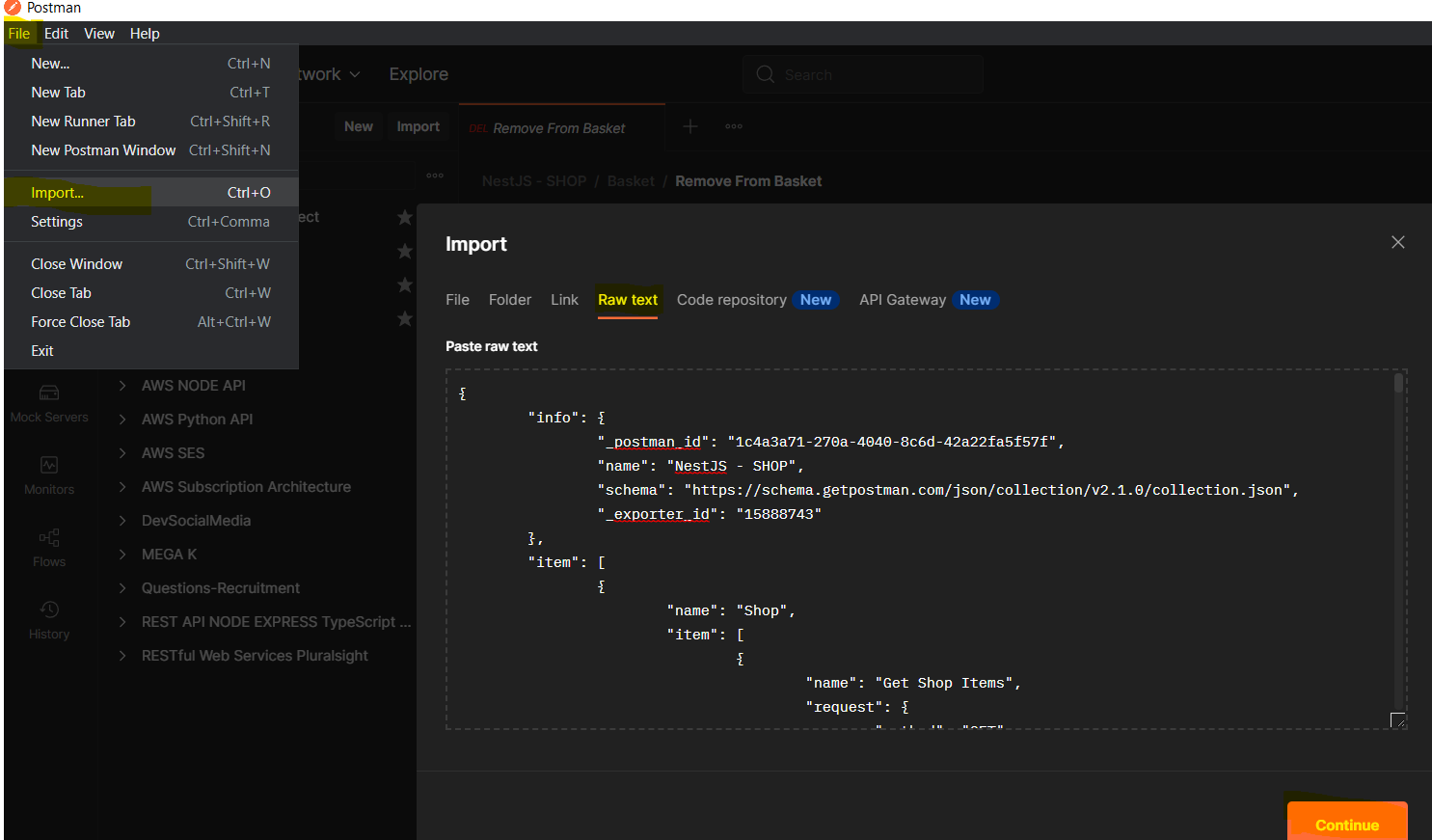Expand REST API NODE EXPRESS TypeScript collection
1432x840 pixels.
tap(122, 621)
